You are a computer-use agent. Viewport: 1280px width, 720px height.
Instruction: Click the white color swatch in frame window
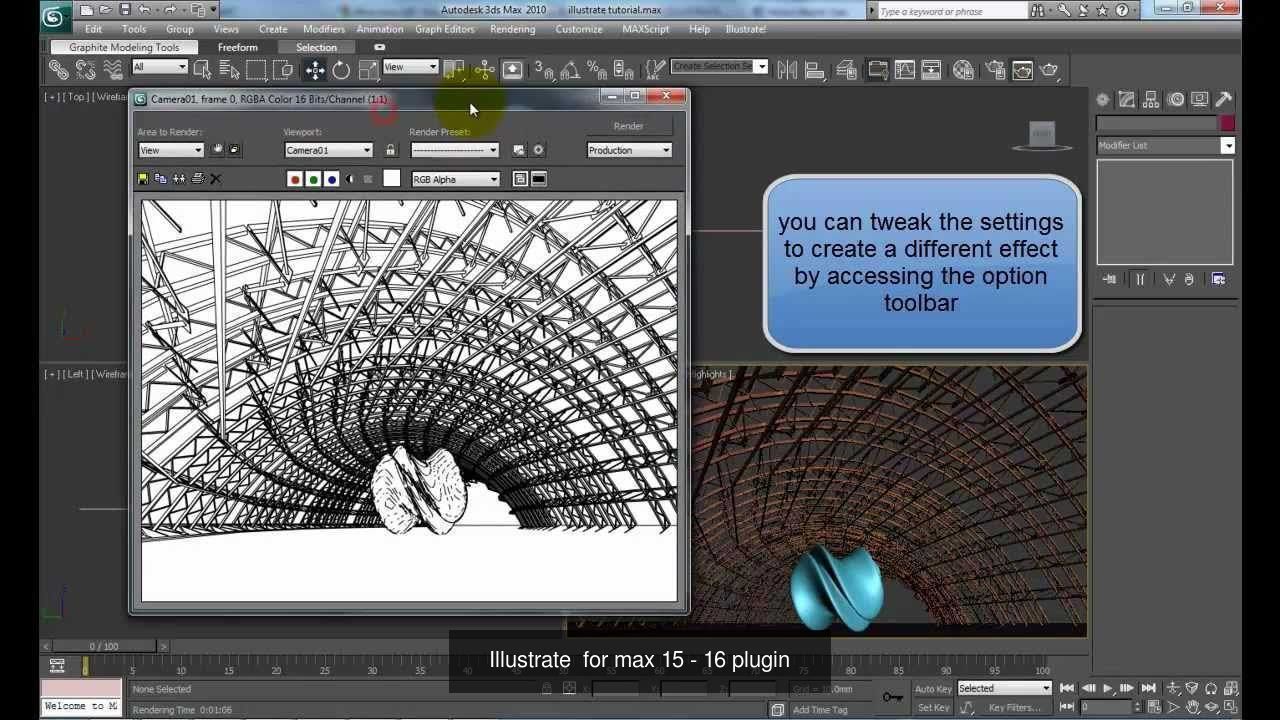point(392,178)
